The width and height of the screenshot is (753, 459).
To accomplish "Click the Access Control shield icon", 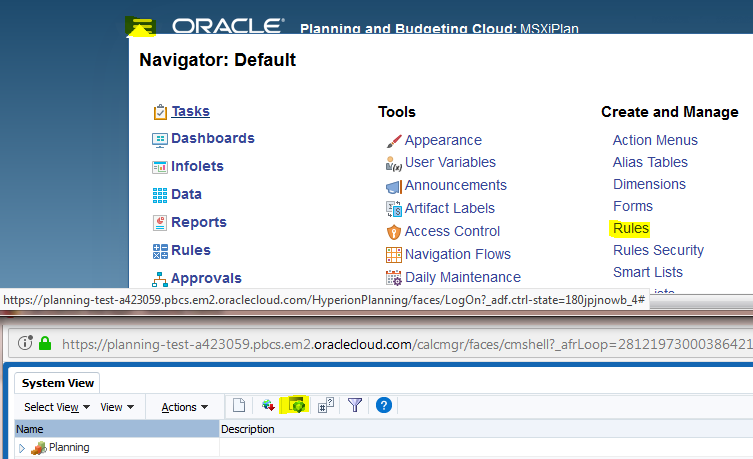I will coord(393,232).
